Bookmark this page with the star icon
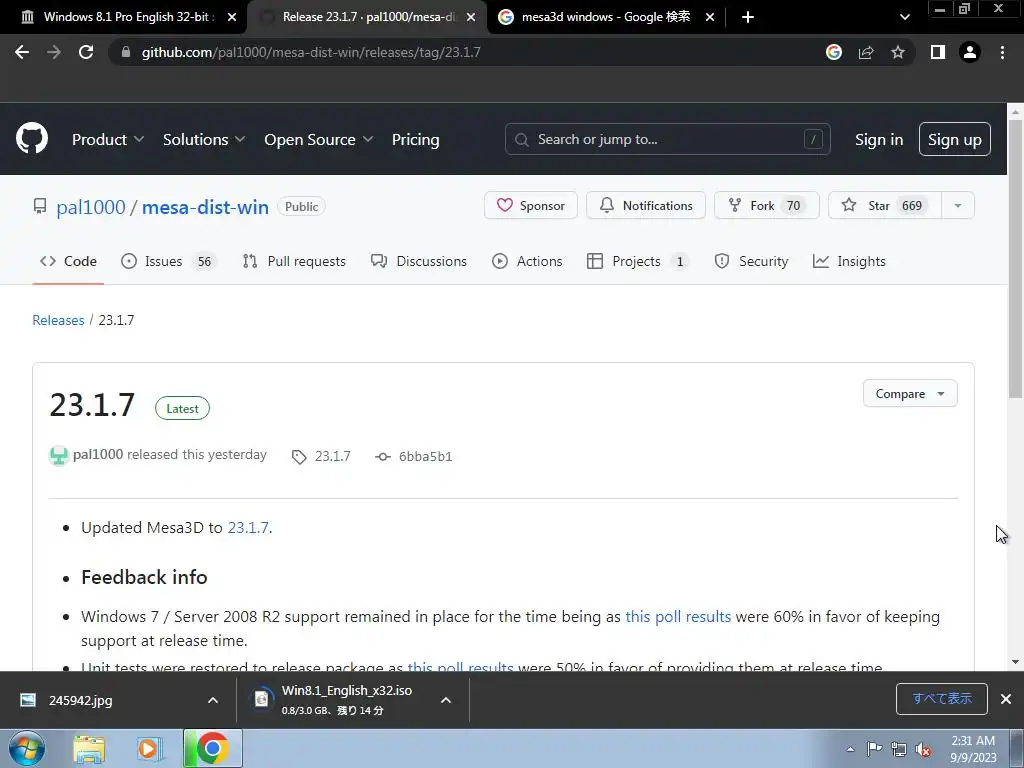1024x768 pixels. coord(898,52)
